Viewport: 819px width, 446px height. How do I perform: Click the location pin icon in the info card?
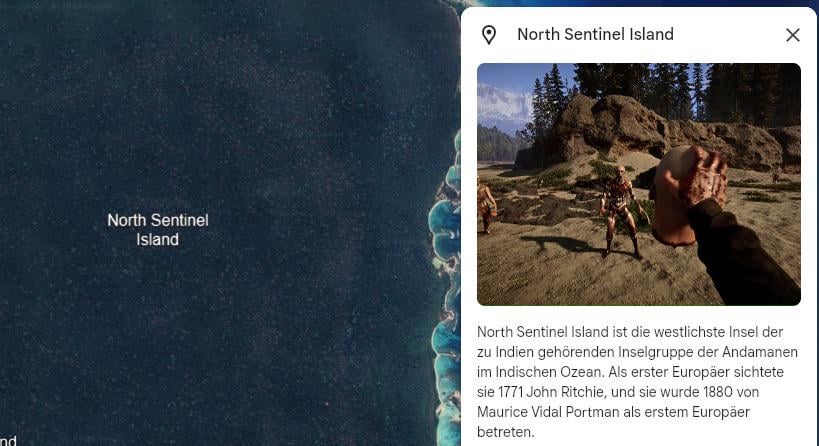[488, 35]
